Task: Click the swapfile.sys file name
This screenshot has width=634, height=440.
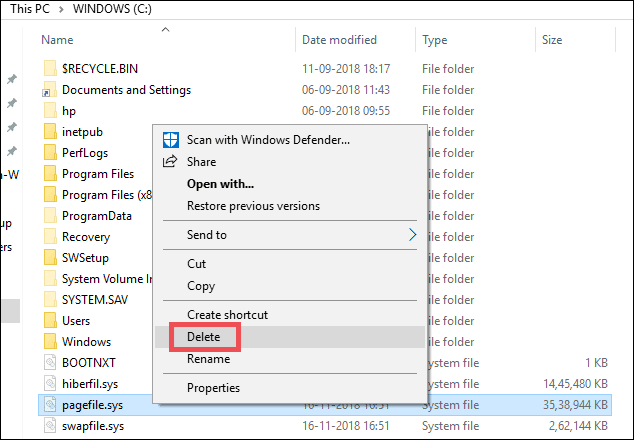Action: 93,426
